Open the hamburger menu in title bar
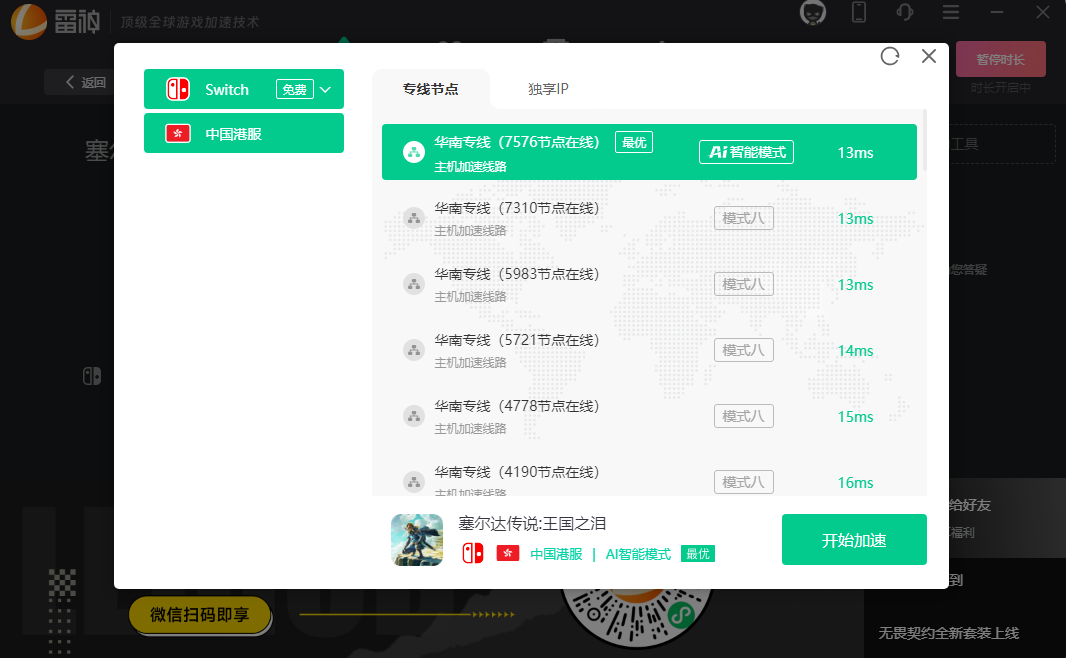 (x=951, y=12)
